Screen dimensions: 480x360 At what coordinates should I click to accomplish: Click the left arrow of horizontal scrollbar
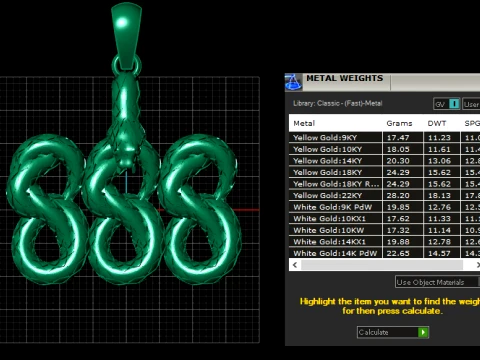point(295,265)
